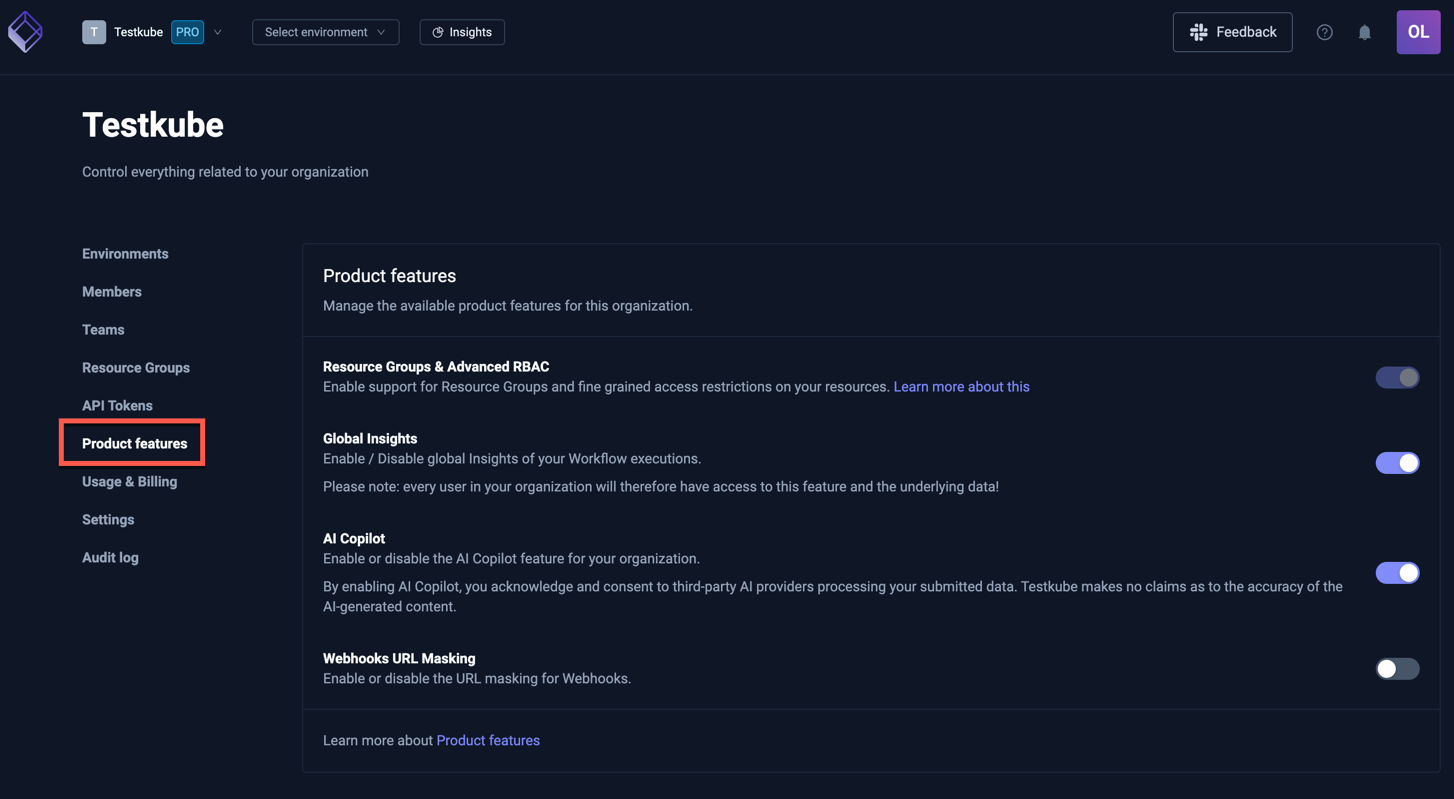Open the help question mark icon
Image resolution: width=1454 pixels, height=799 pixels.
coord(1324,31)
